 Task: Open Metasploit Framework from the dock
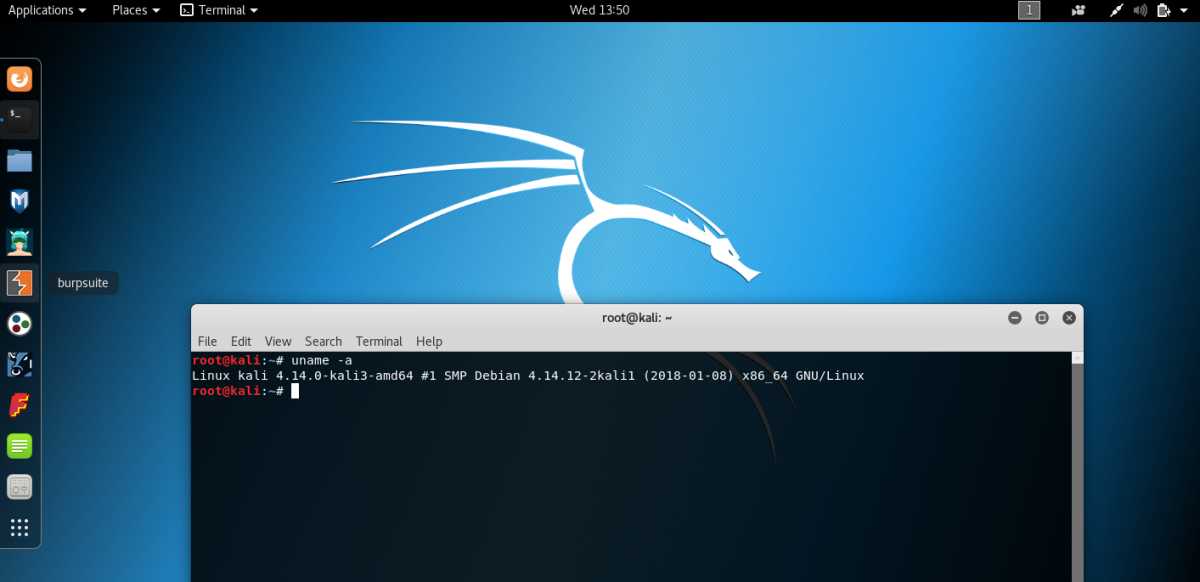coord(19,201)
